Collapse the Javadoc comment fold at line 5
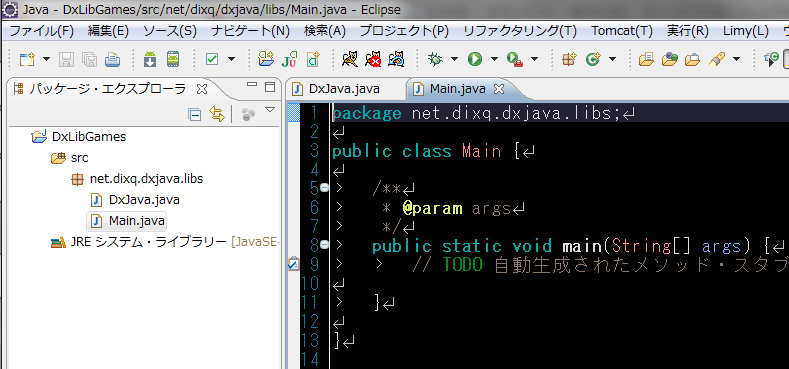 click(x=324, y=188)
